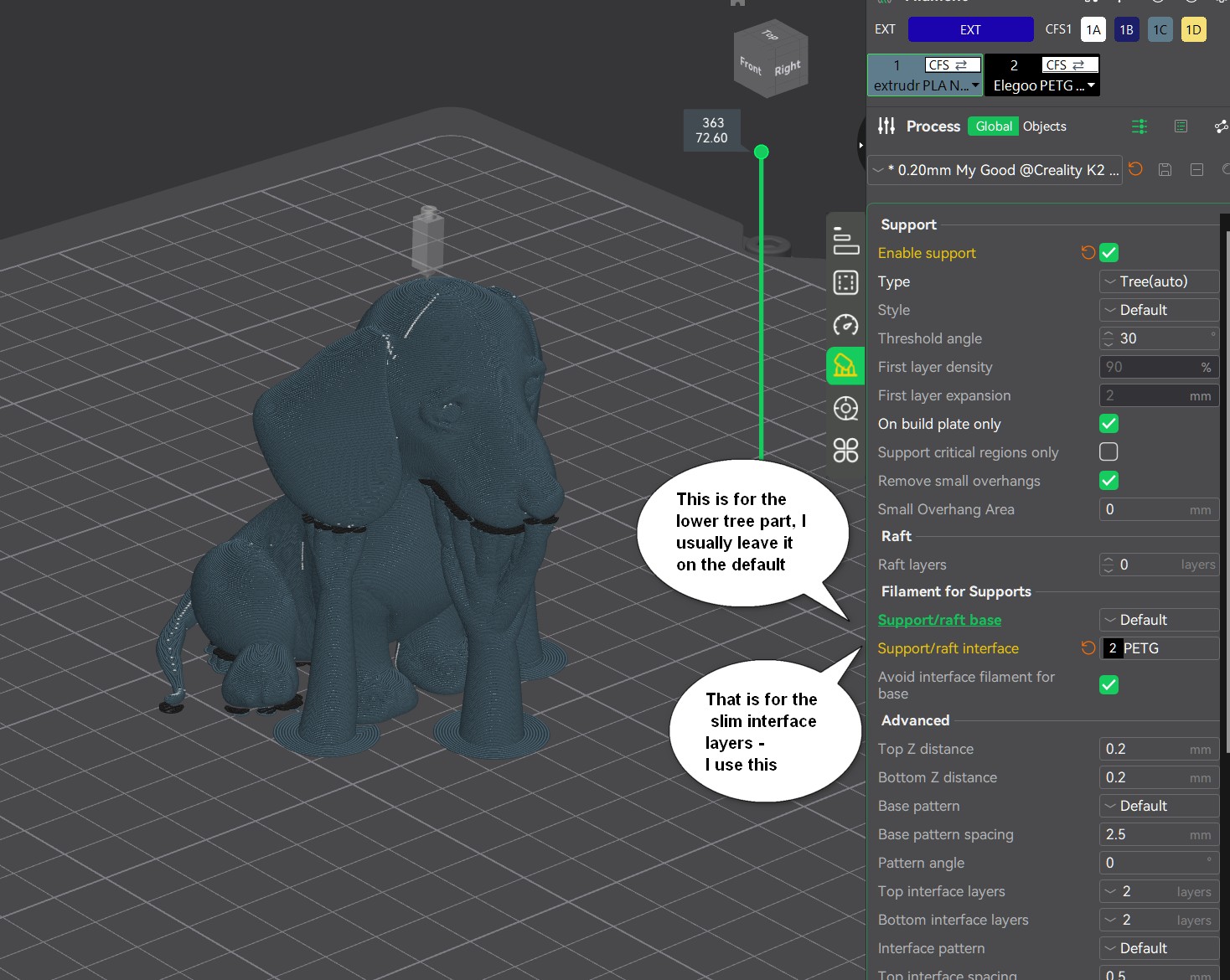Collapse the side panel with small arrow

[x=860, y=145]
